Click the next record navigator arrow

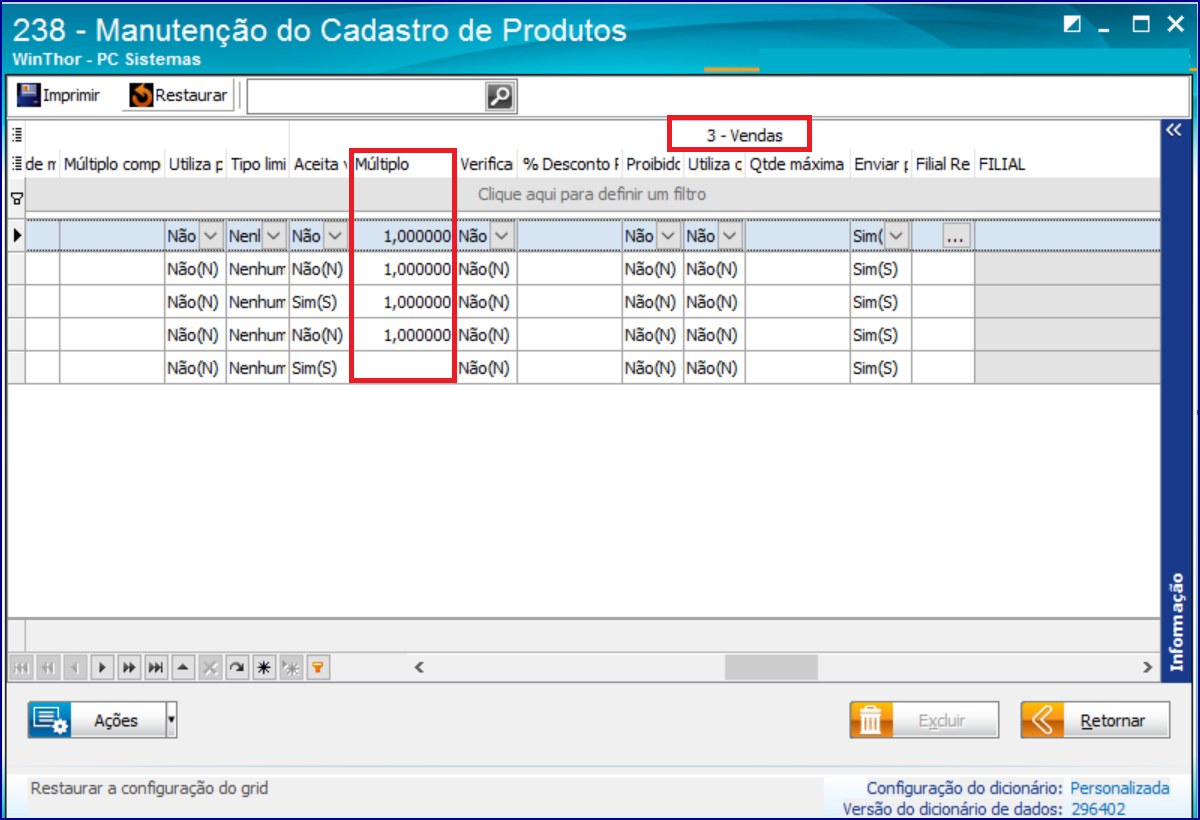(101, 667)
